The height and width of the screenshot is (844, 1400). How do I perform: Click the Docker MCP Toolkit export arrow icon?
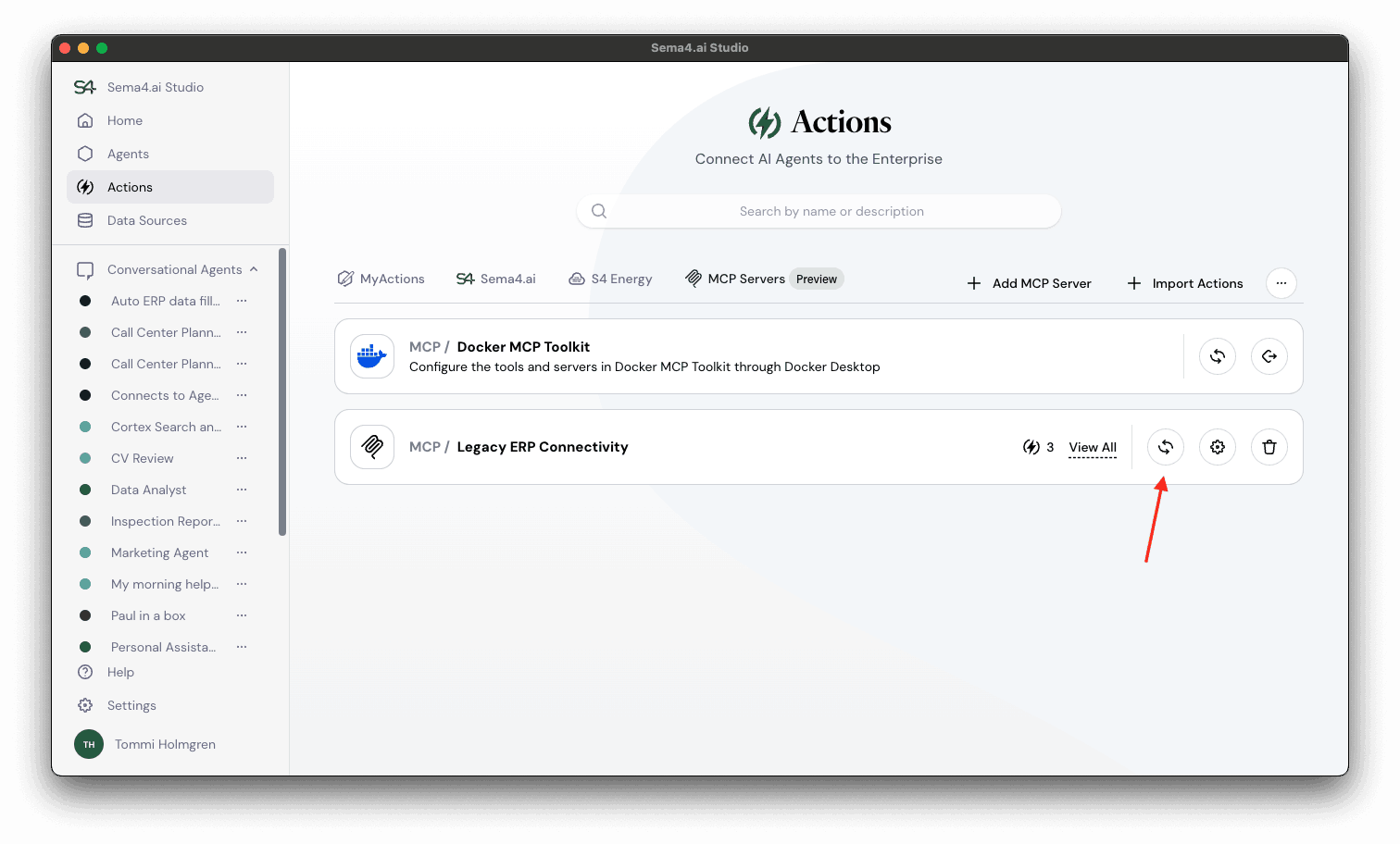1269,356
